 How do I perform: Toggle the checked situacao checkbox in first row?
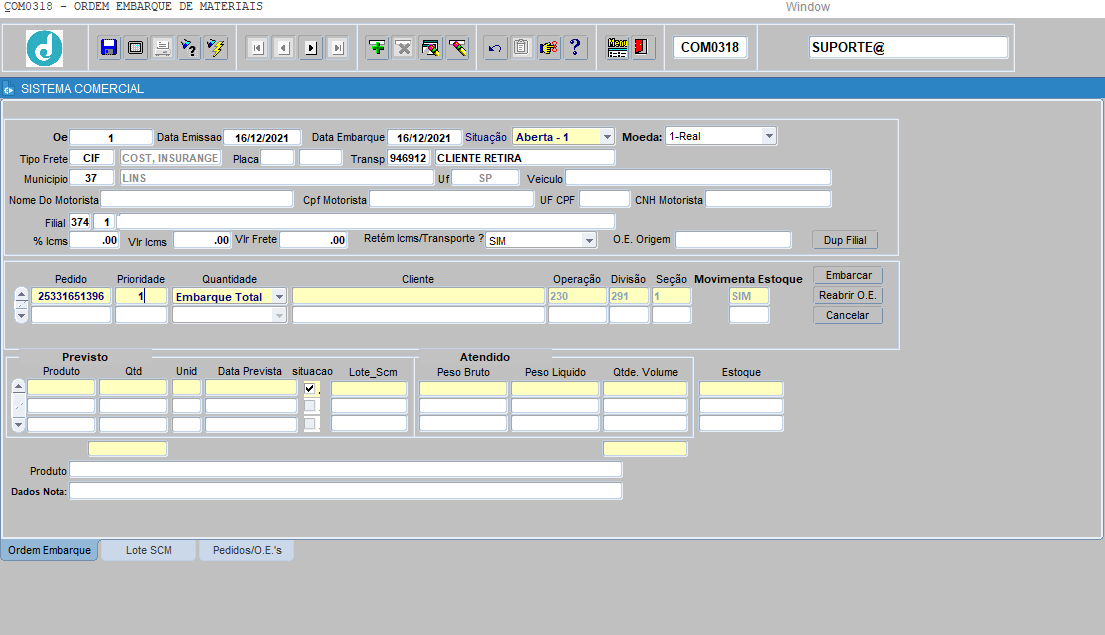coord(309,388)
